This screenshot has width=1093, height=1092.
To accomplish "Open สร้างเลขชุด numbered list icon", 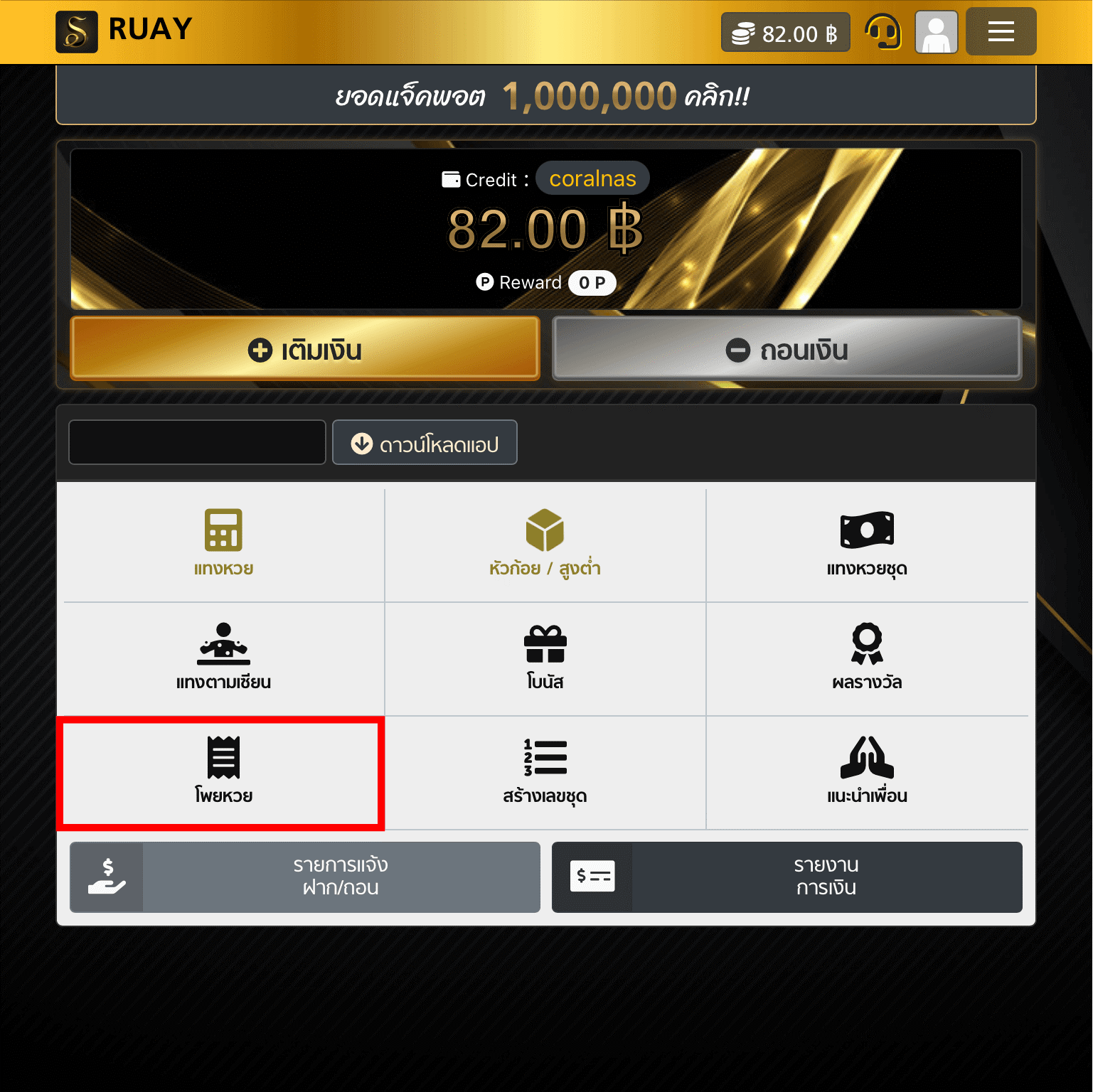I will (x=545, y=757).
